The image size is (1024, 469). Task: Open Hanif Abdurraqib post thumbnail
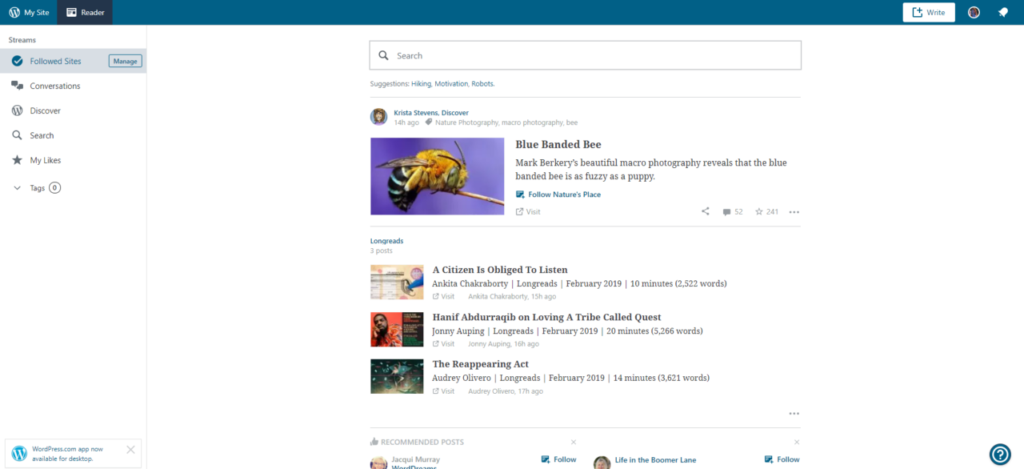pos(397,329)
